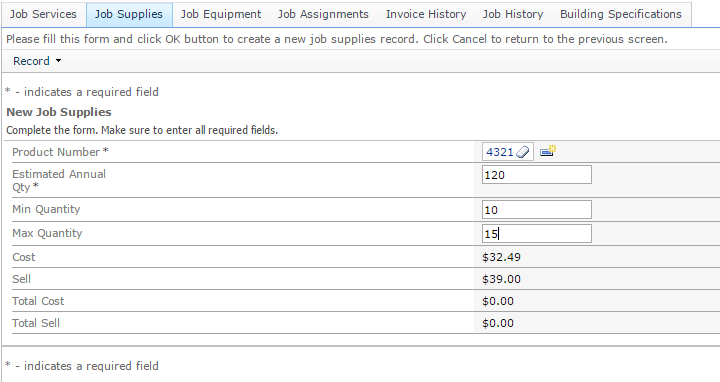Screen dimensions: 720x382
Task: Switch to the Job Services tab
Action: point(43,14)
